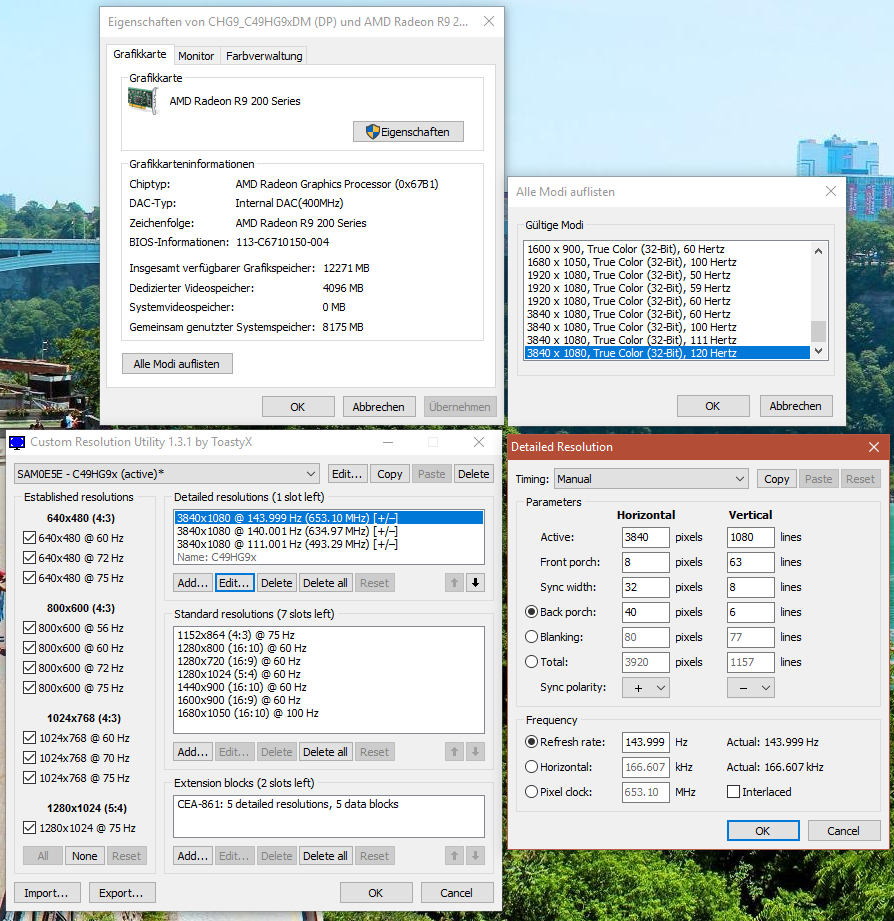Move detailed resolution down with arrow icon
Image resolution: width=894 pixels, height=921 pixels.
475,582
